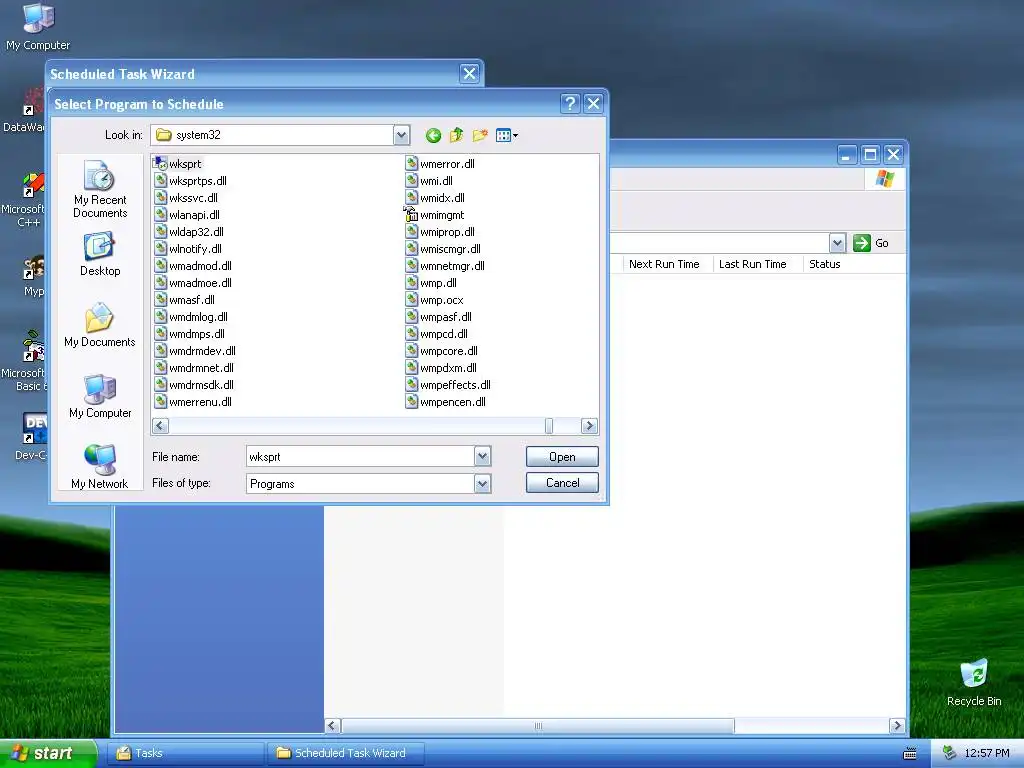Go back to the last folder visited
This screenshot has width=1024, height=768.
(433, 135)
